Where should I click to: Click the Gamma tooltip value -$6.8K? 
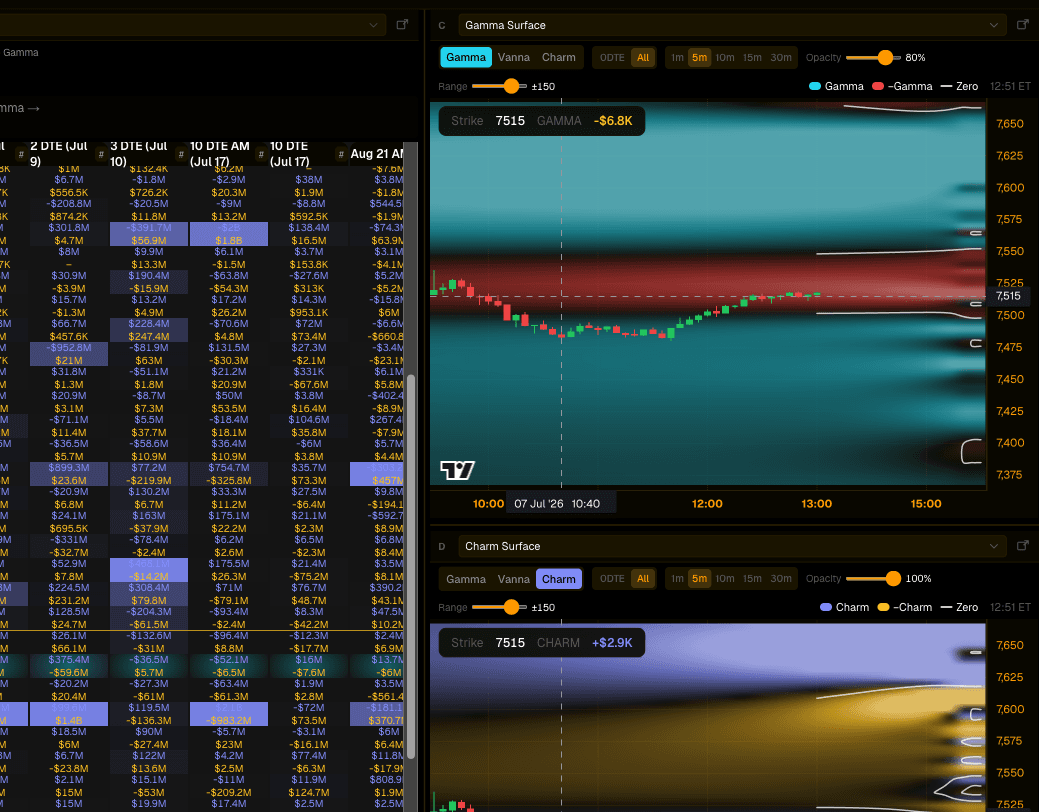613,121
